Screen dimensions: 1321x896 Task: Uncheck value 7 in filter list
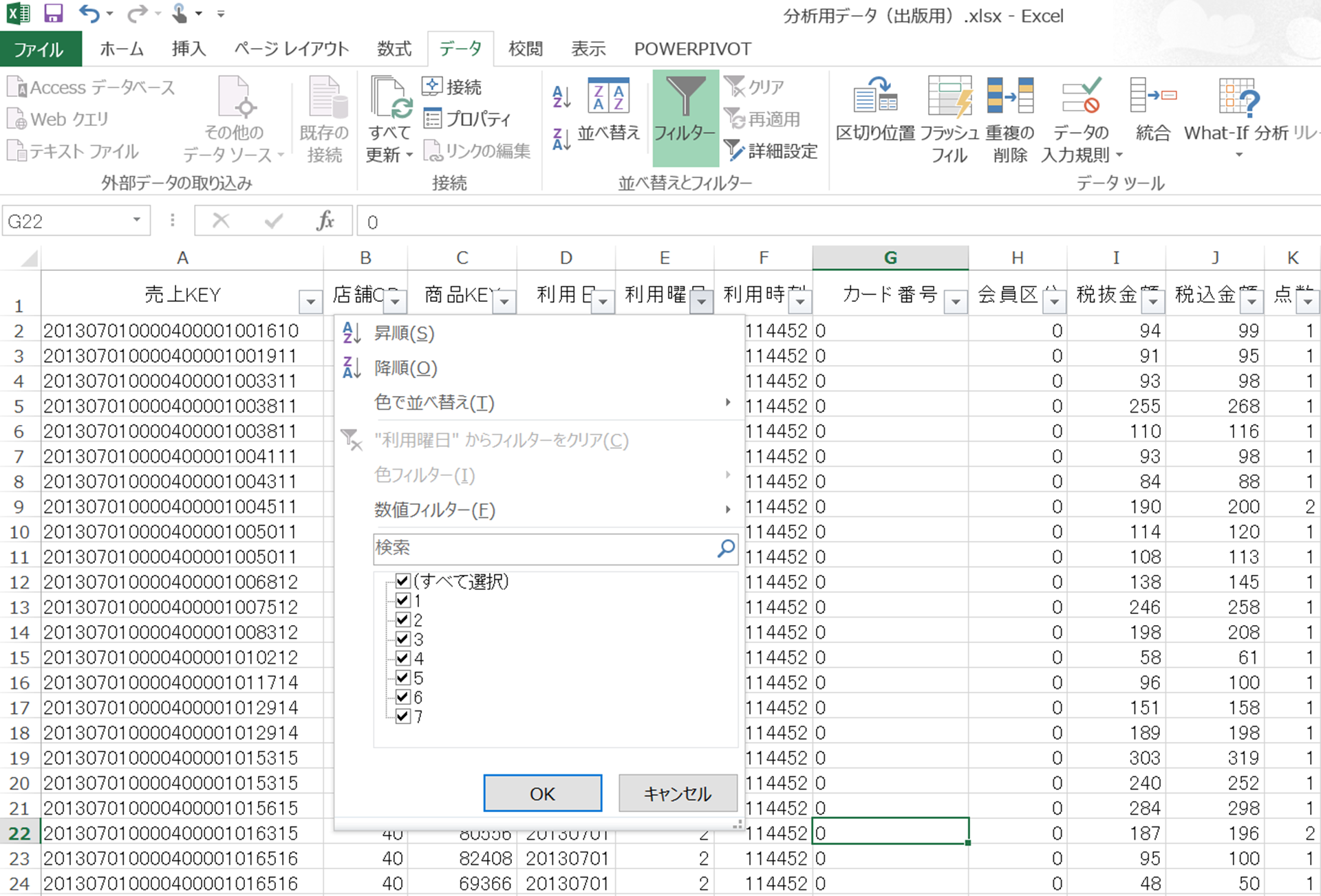pos(403,716)
